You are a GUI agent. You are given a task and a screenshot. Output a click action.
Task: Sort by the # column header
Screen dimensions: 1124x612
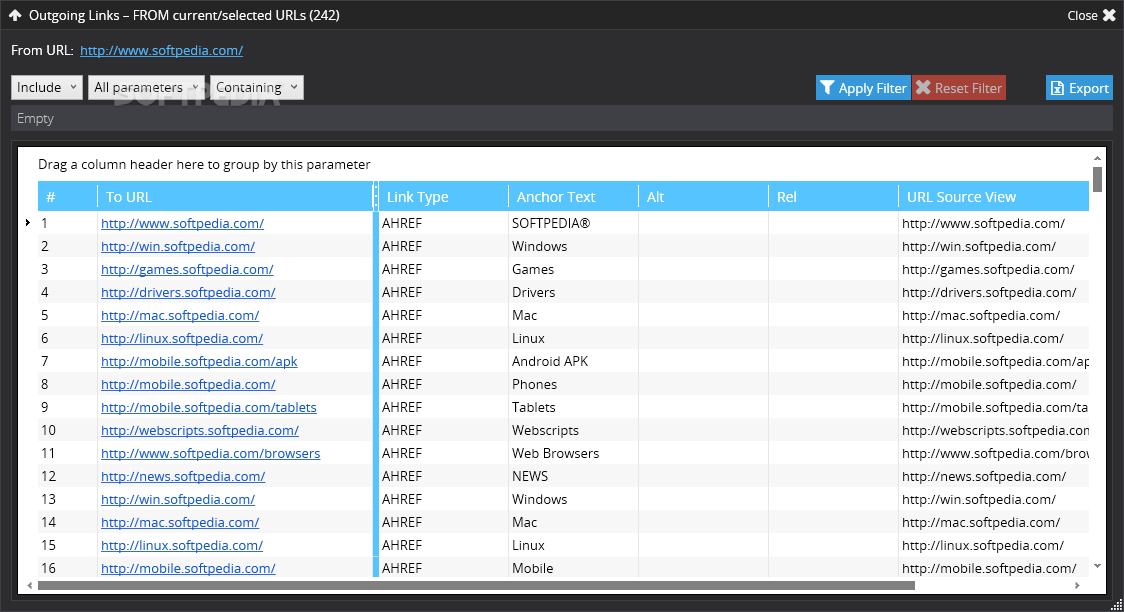click(x=67, y=196)
